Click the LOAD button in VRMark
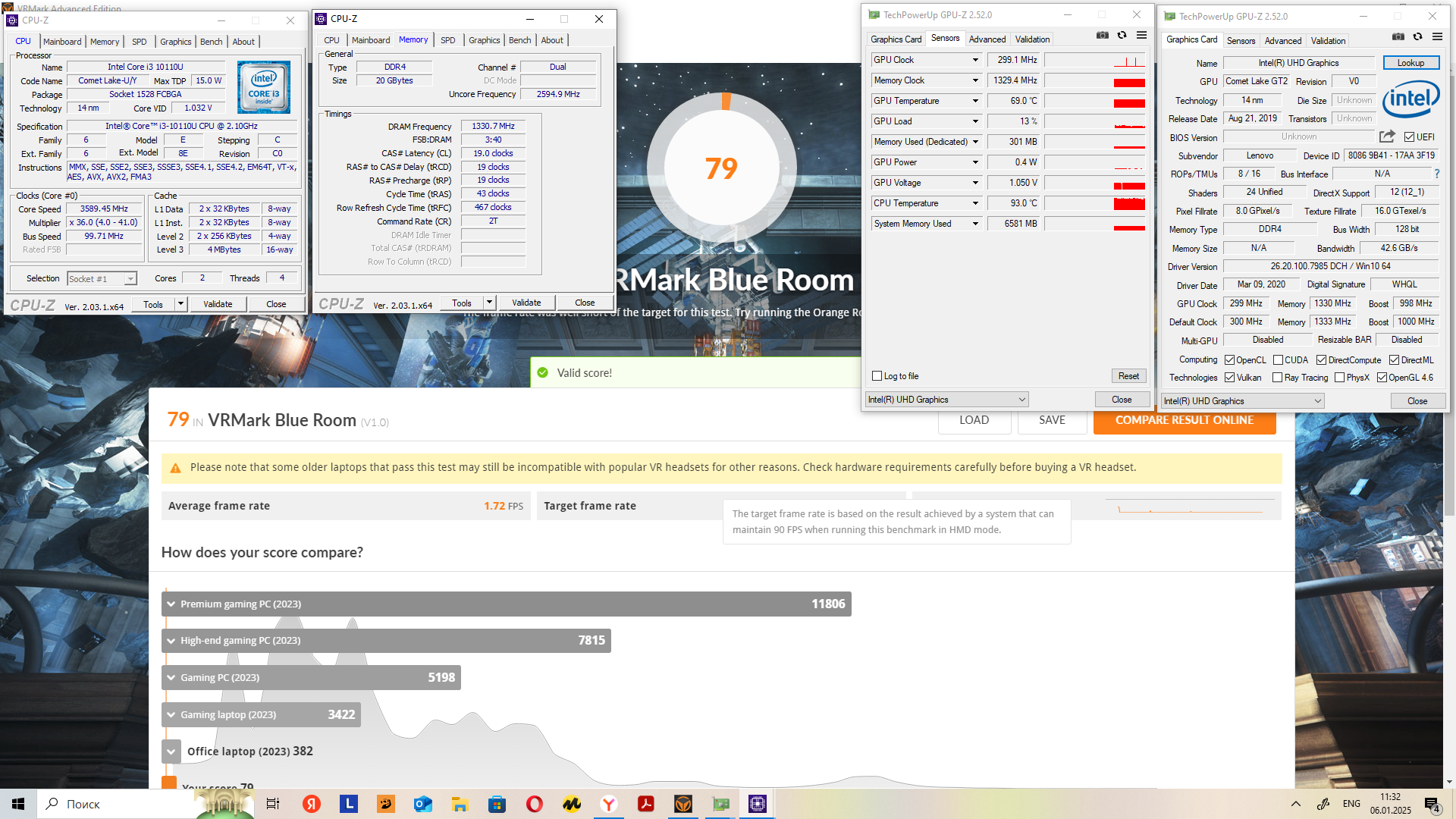The width and height of the screenshot is (1456, 819). pos(974,420)
